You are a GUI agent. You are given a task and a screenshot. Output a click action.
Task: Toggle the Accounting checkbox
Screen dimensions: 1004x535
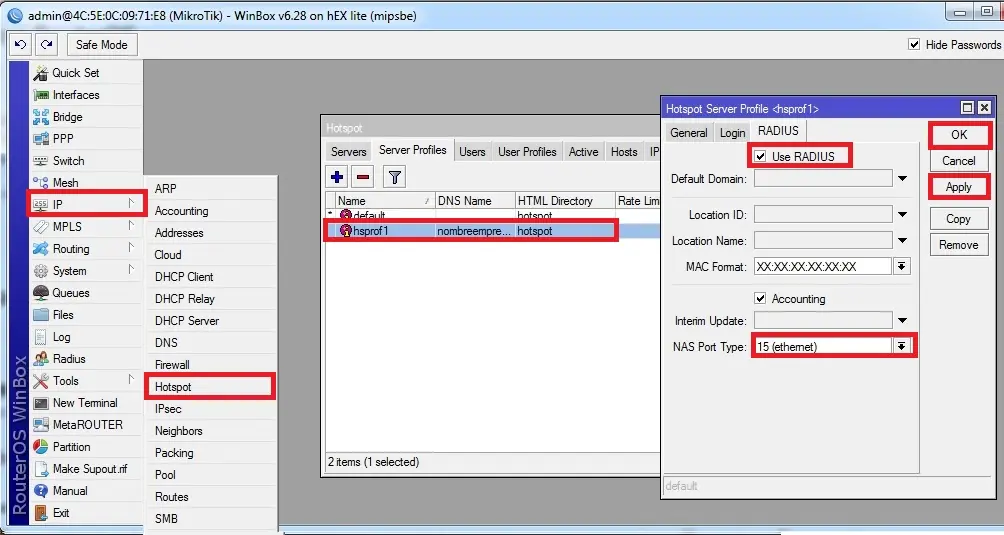[761, 298]
